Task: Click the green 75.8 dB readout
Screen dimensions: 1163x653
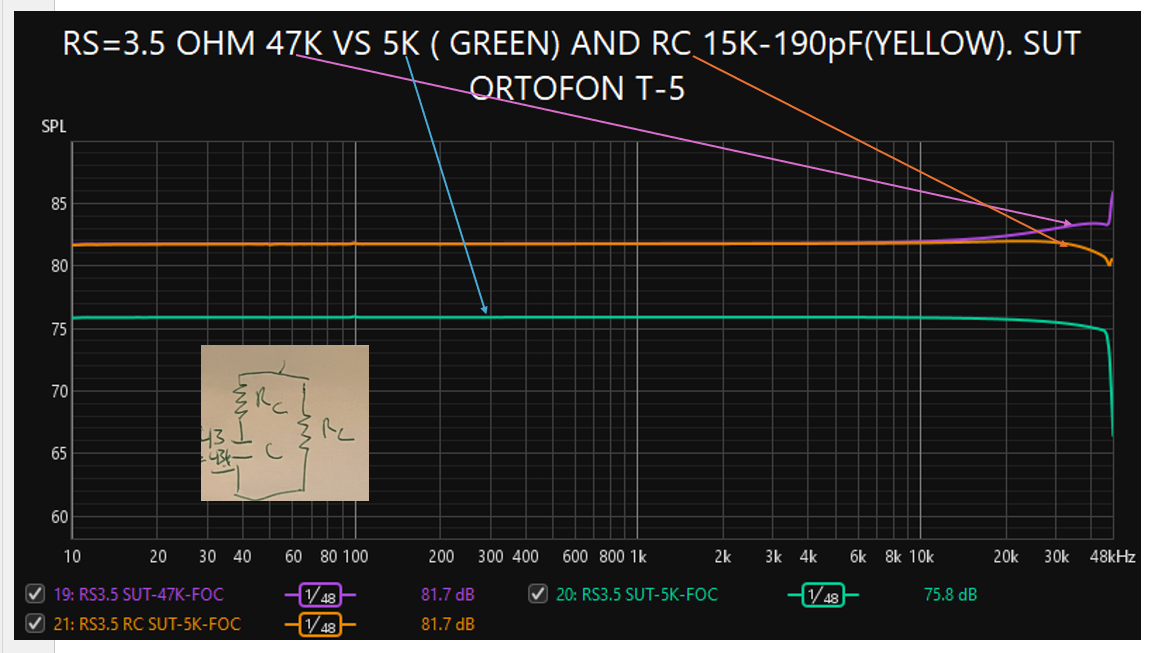Action: click(950, 594)
